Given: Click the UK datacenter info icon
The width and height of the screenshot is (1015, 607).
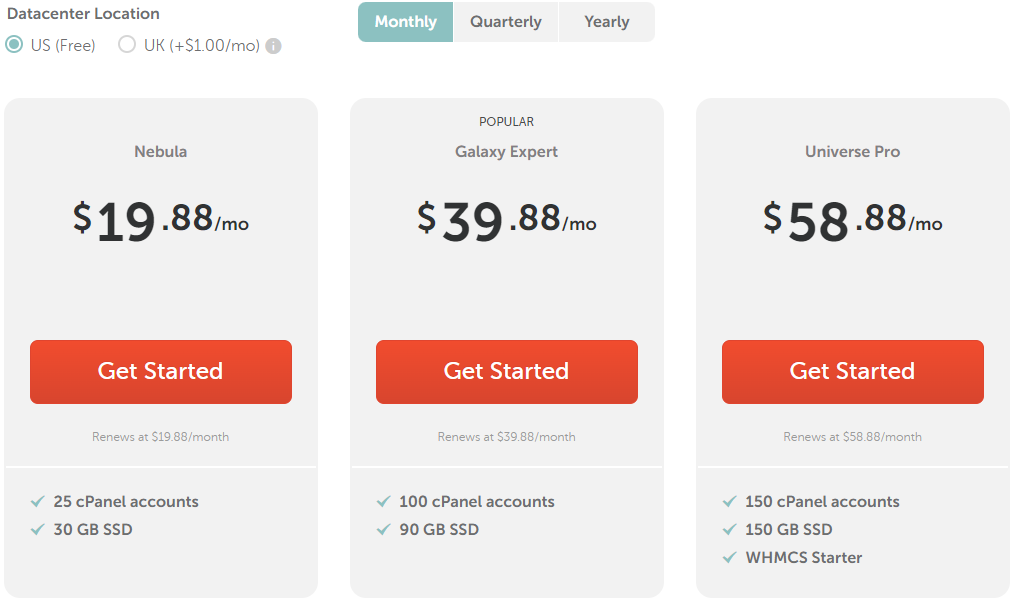Looking at the screenshot, I should click(x=273, y=46).
